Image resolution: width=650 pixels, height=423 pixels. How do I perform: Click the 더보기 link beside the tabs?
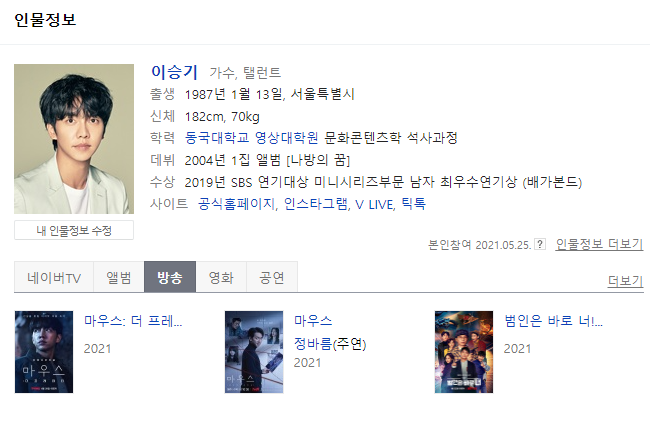pos(625,281)
